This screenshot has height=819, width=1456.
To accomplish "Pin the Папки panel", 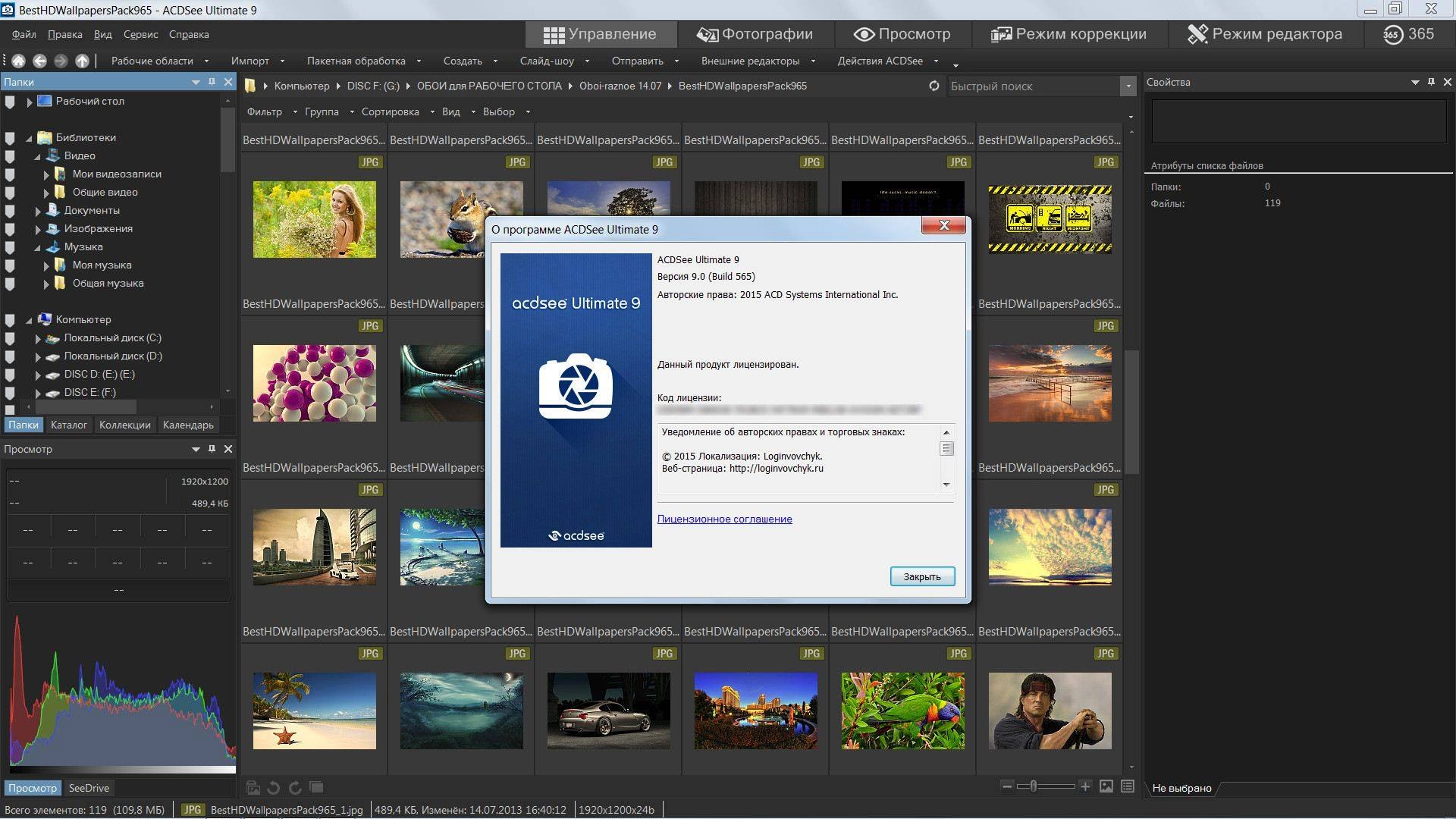I will pyautogui.click(x=212, y=81).
